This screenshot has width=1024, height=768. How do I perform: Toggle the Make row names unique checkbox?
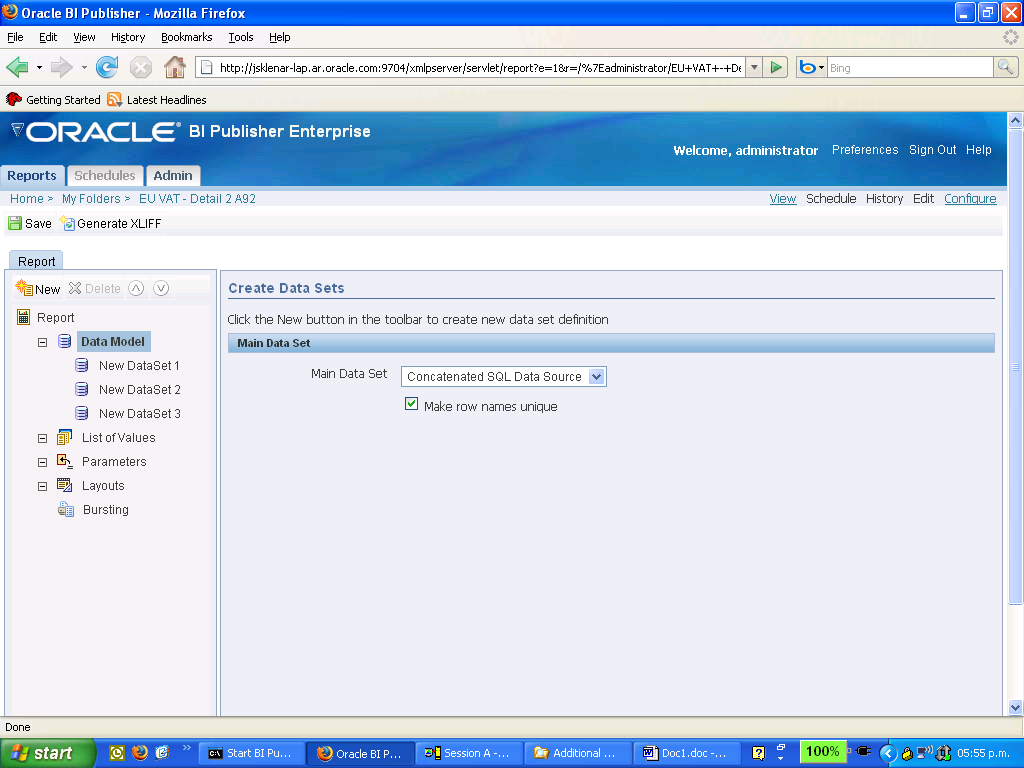click(411, 404)
